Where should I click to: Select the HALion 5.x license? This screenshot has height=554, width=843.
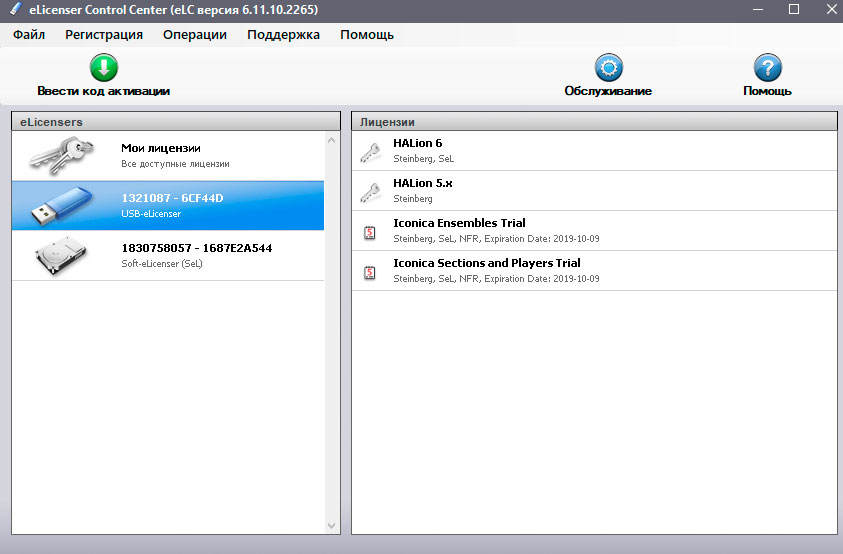(594, 191)
